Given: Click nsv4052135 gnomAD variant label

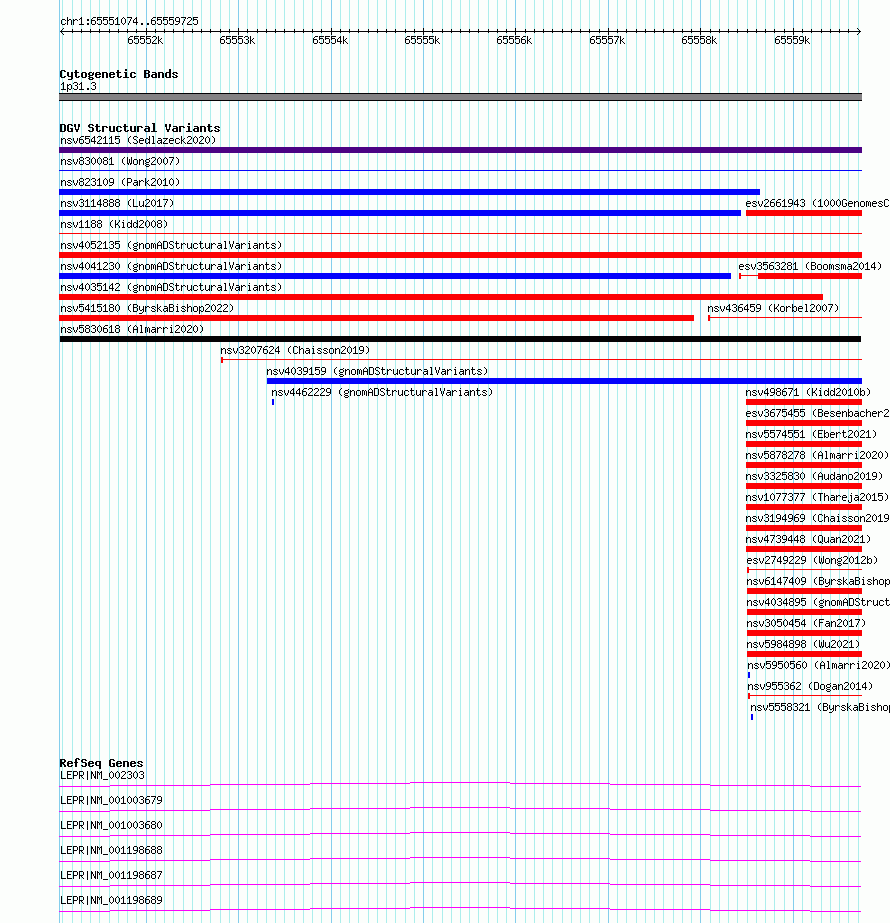Looking at the screenshot, I should coord(171,245).
